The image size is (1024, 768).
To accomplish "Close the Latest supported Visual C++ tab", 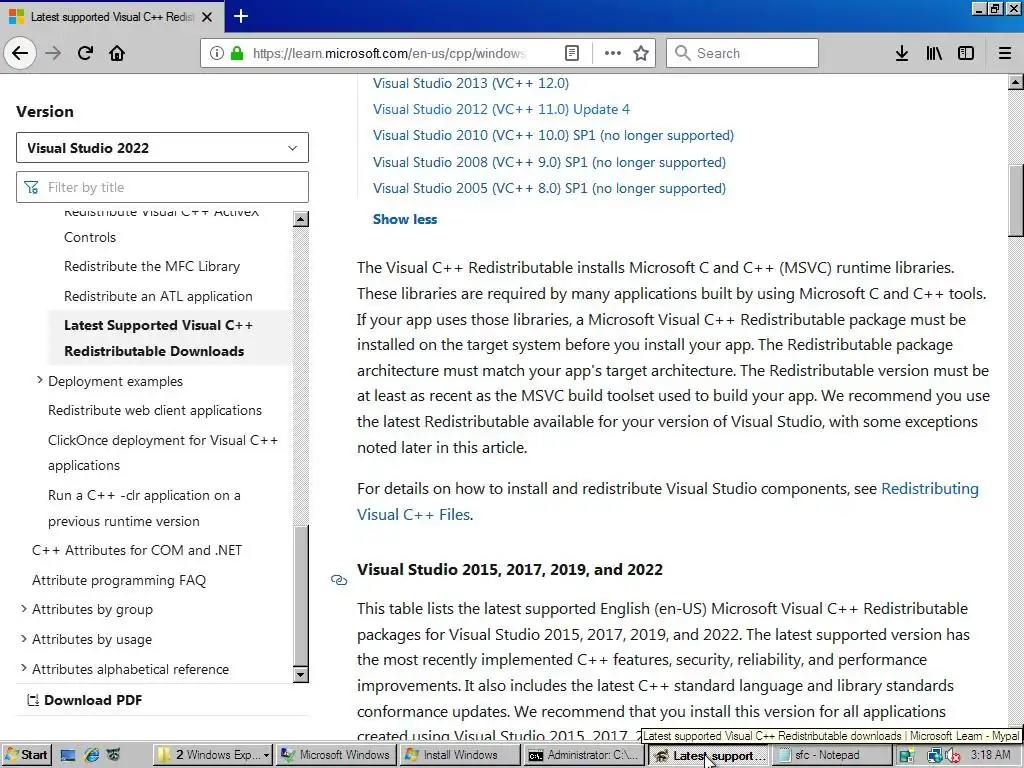I will tap(207, 17).
